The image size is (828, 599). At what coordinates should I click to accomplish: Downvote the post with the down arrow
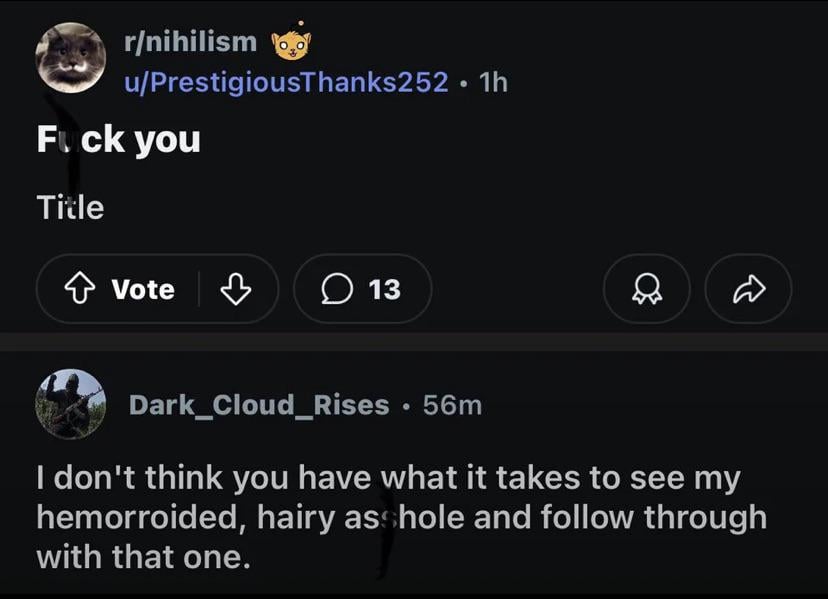[234, 289]
